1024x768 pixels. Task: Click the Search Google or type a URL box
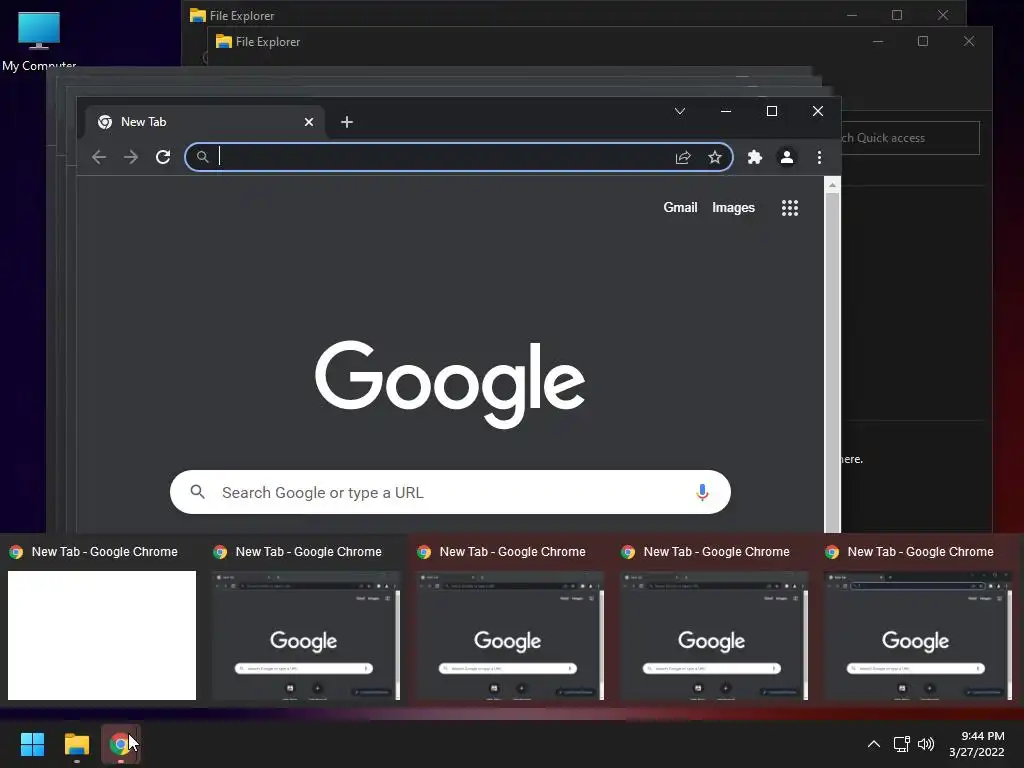click(x=450, y=492)
